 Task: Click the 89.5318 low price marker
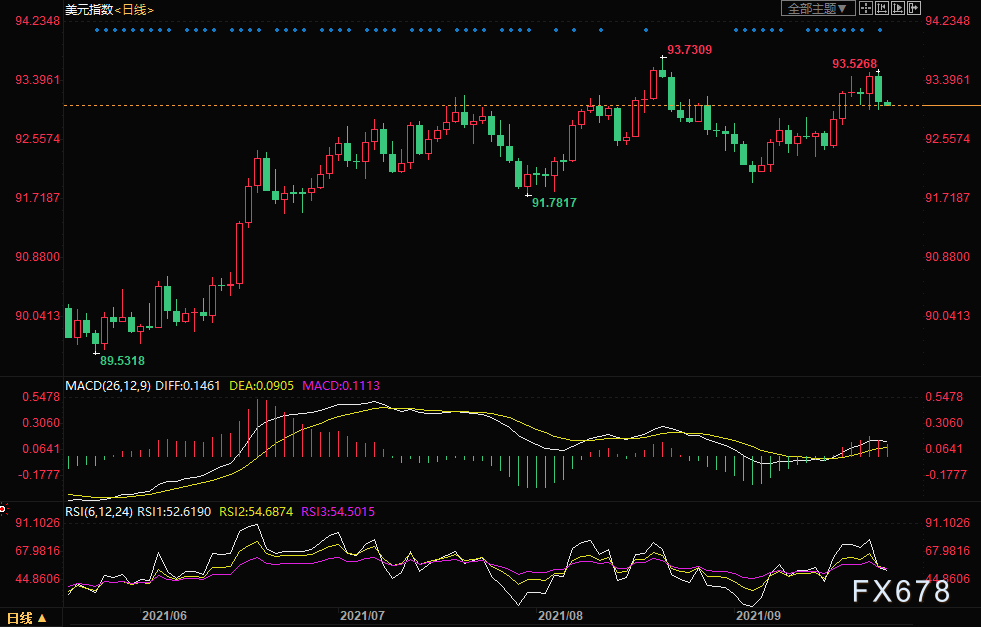point(122,360)
